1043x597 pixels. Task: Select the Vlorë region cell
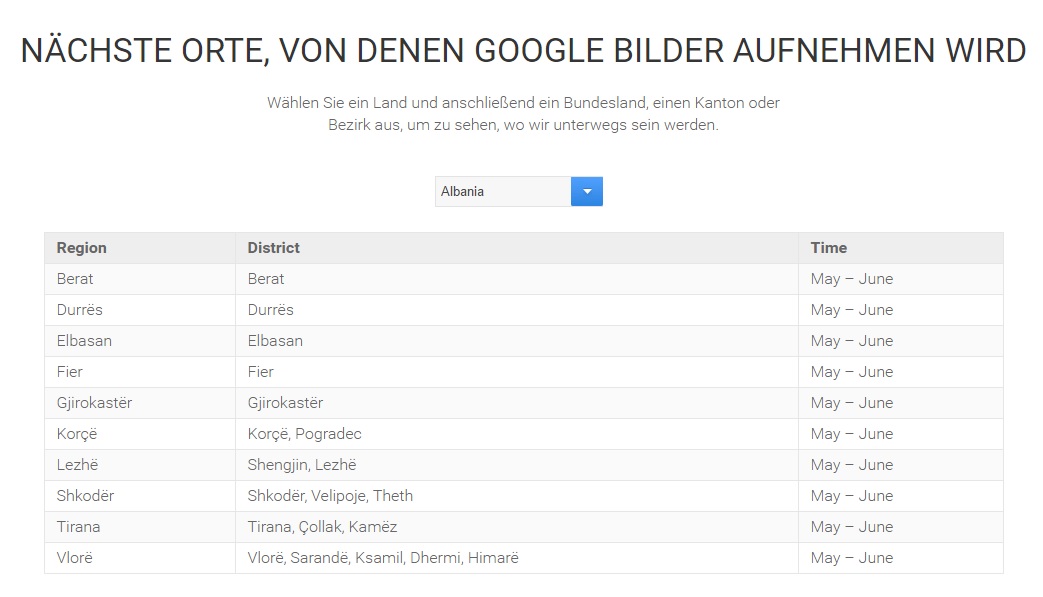75,558
